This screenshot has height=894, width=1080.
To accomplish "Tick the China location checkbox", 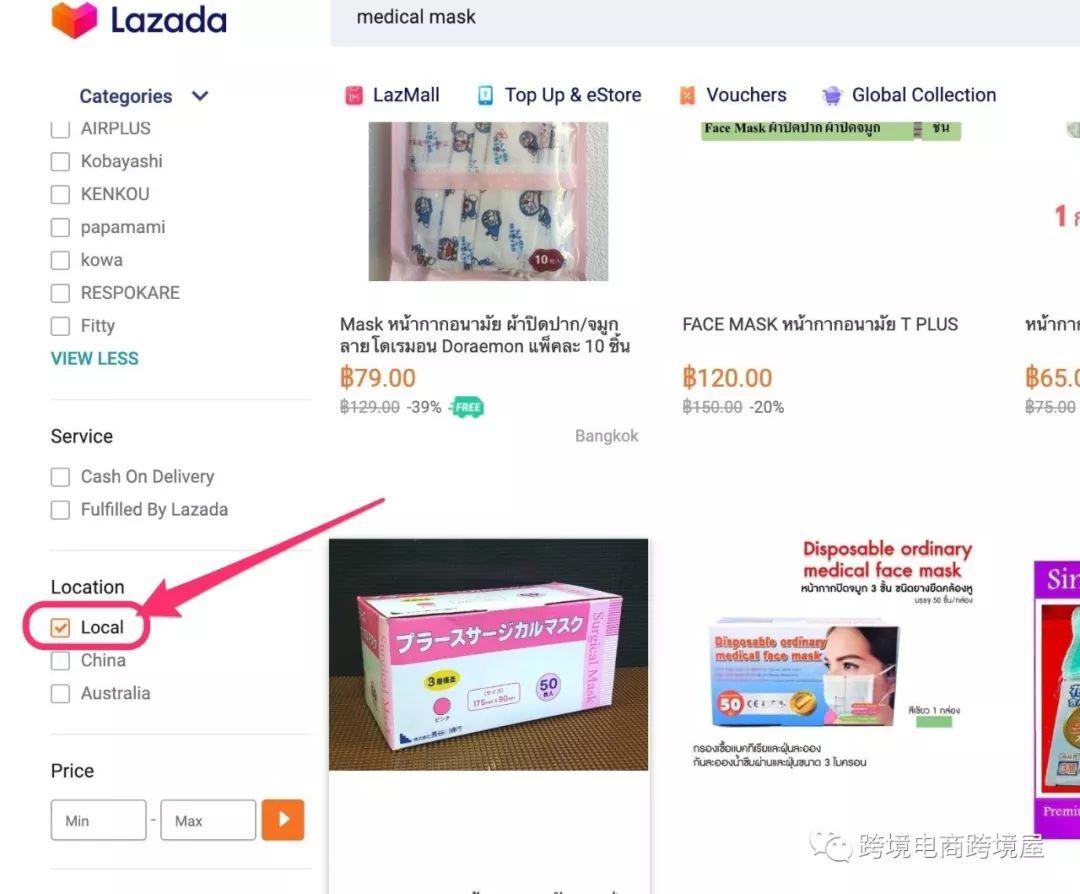I will pos(61,661).
